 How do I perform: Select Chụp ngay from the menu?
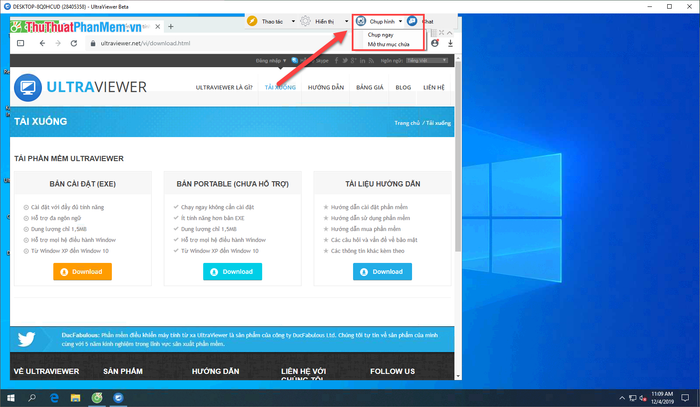pos(381,34)
